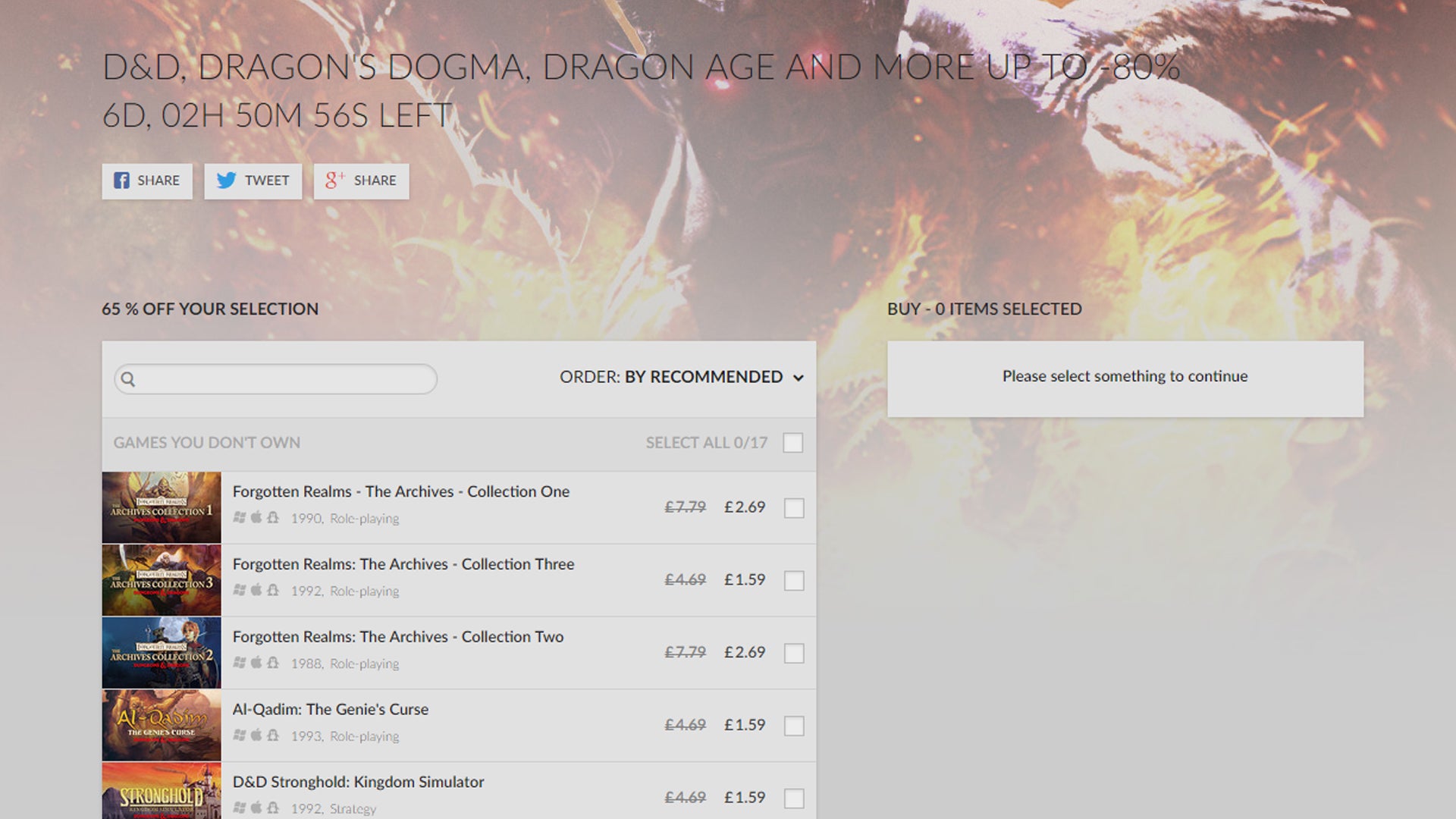Open Forgotten Realms Collection Two title link
This screenshot has height=819, width=1456.
point(398,637)
